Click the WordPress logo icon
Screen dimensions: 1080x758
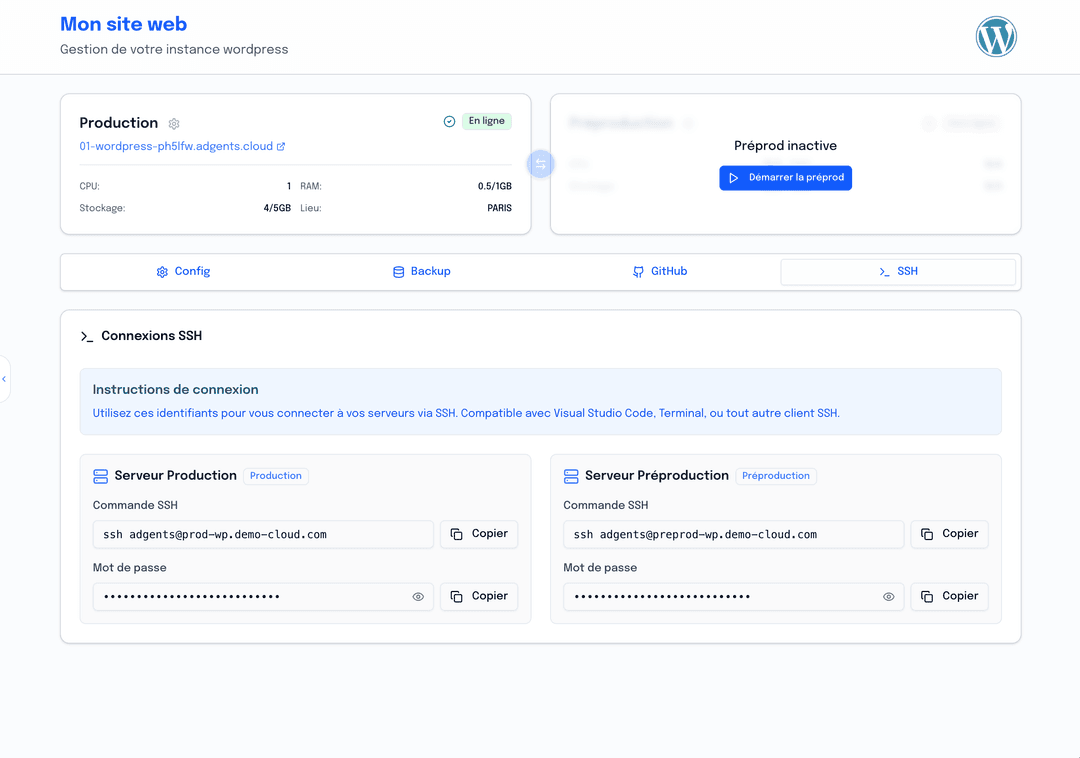point(995,37)
